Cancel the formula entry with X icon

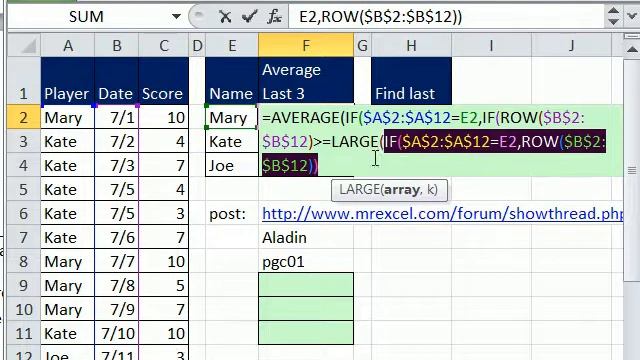[x=224, y=17]
